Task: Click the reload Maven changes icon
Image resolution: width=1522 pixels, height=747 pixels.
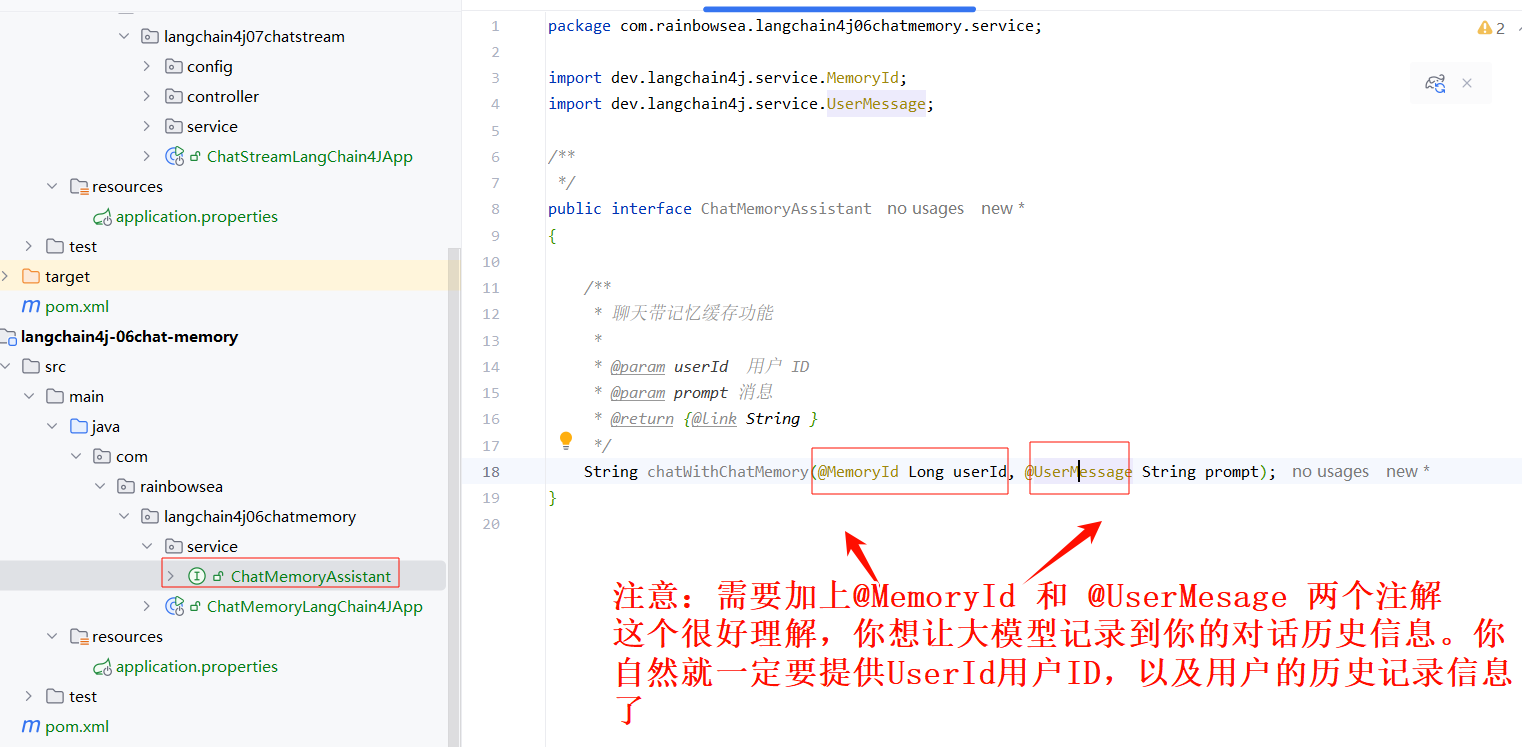Action: point(1435,84)
